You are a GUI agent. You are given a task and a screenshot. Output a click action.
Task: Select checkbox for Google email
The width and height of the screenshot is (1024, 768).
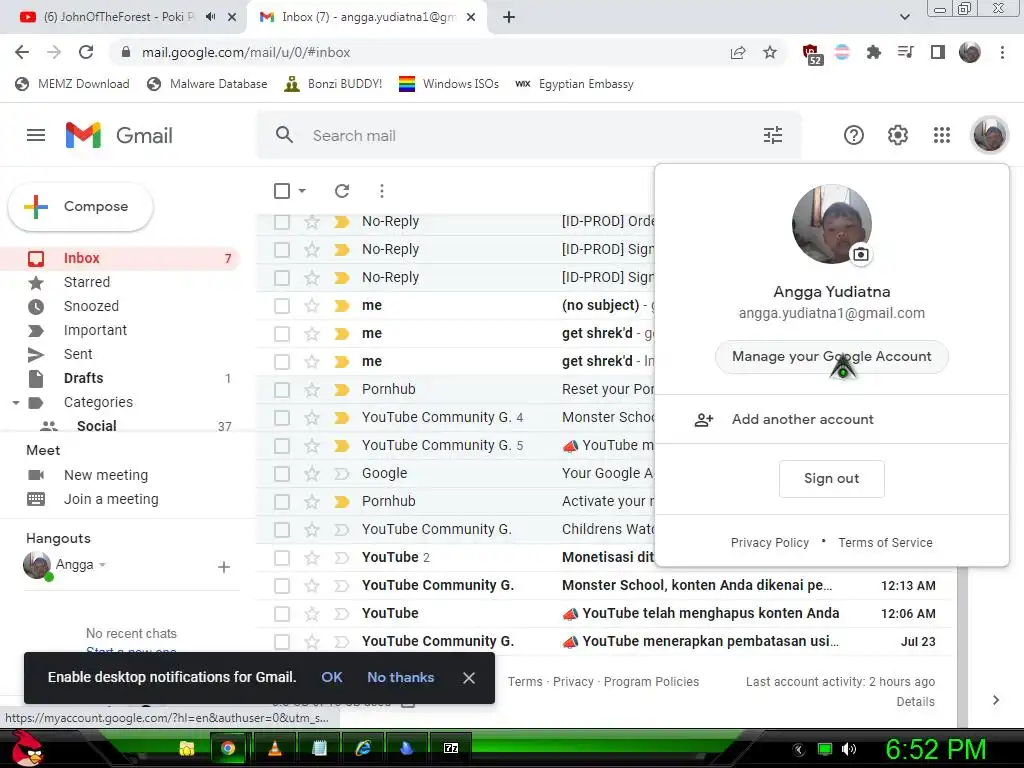coord(281,473)
